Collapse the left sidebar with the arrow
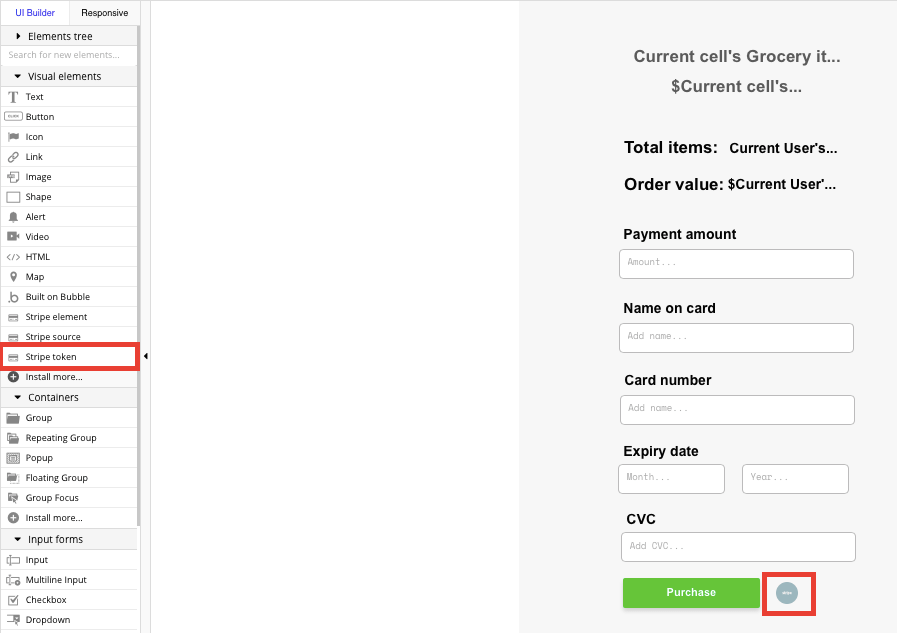897x633 pixels. click(x=144, y=355)
